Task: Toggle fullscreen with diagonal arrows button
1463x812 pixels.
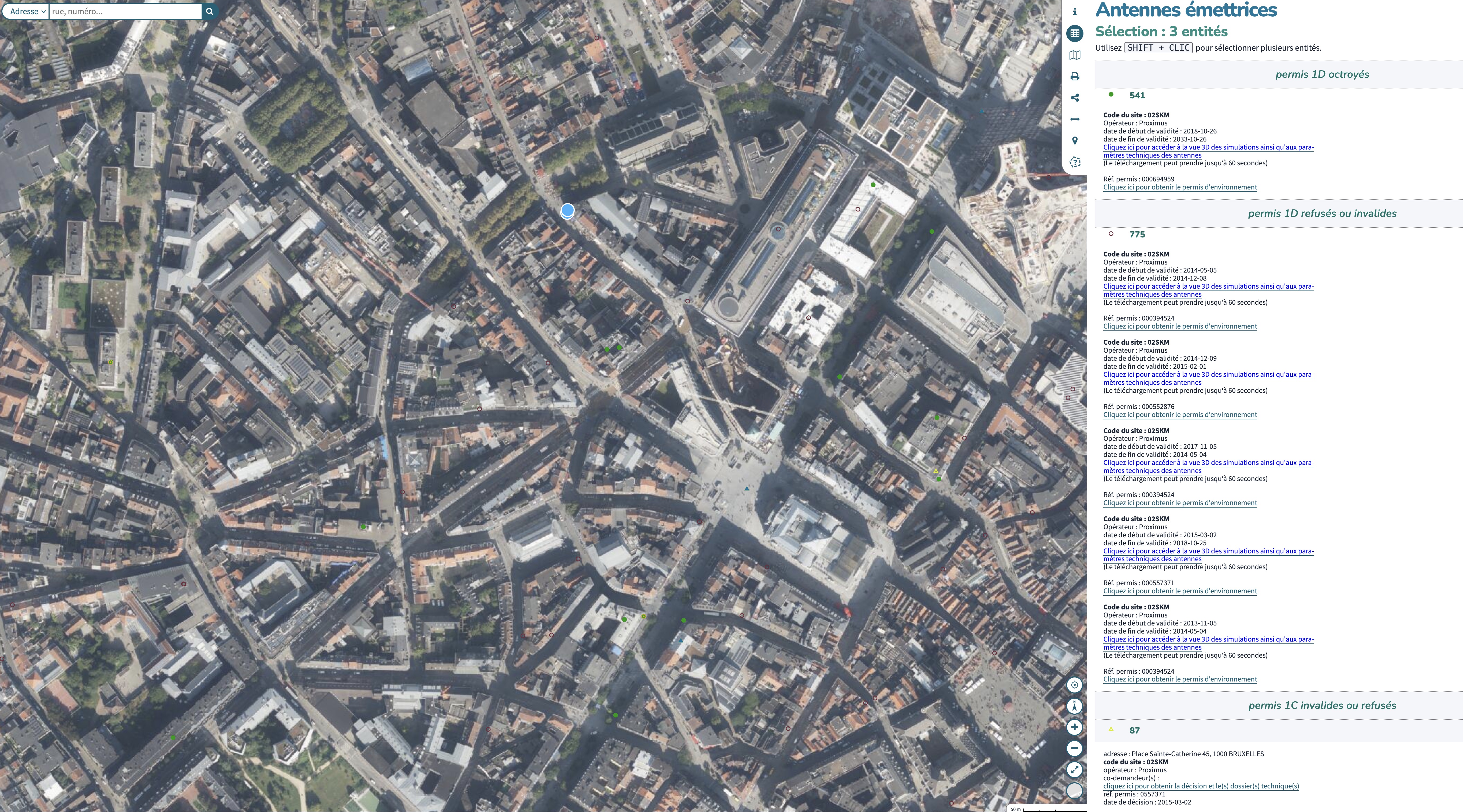Action: [1074, 770]
